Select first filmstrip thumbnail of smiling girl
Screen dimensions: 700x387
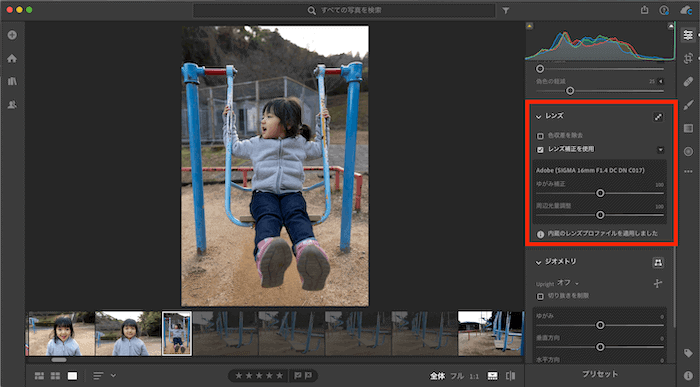(62, 333)
